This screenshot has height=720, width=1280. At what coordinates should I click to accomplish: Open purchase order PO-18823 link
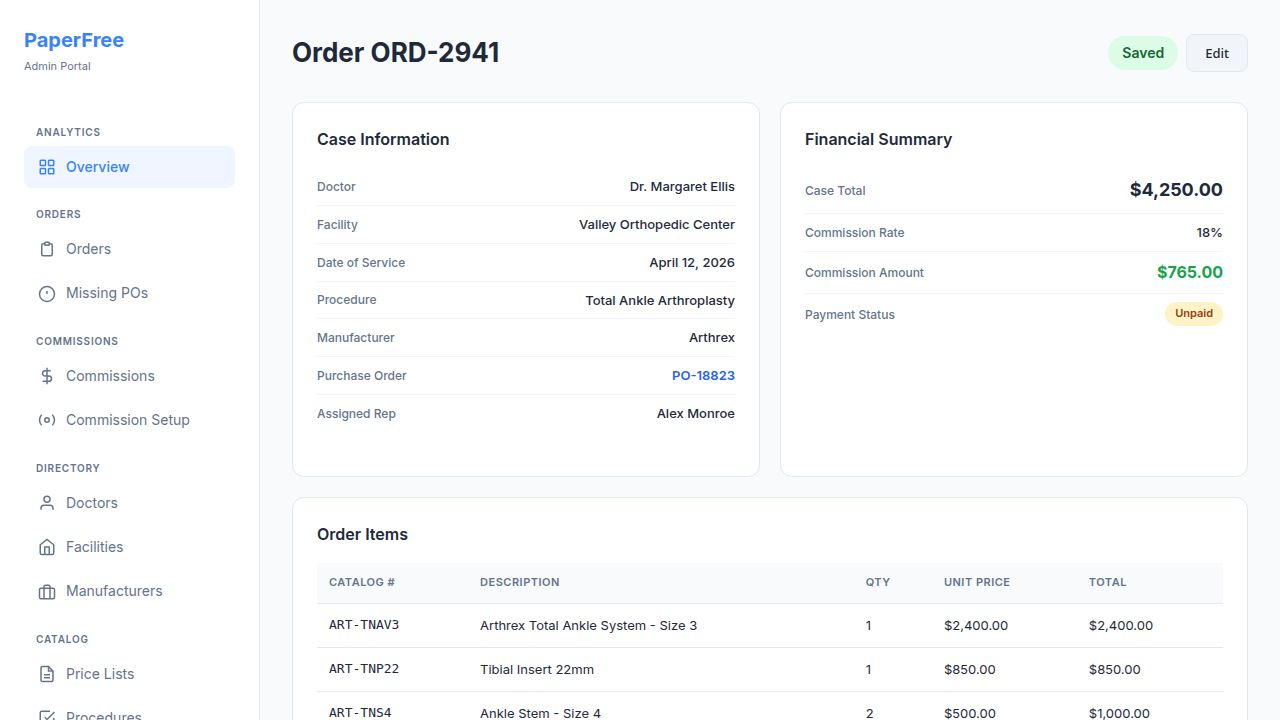pos(703,376)
